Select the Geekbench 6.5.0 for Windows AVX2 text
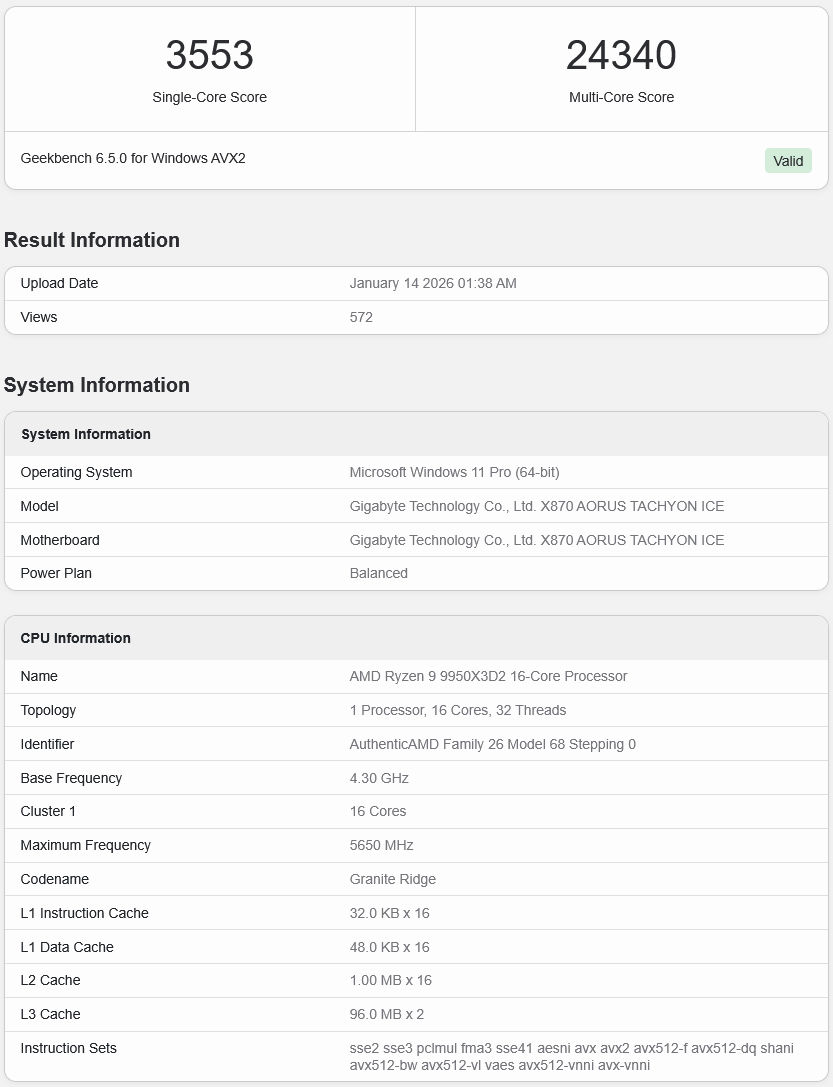This screenshot has width=833, height=1087. 133,158
